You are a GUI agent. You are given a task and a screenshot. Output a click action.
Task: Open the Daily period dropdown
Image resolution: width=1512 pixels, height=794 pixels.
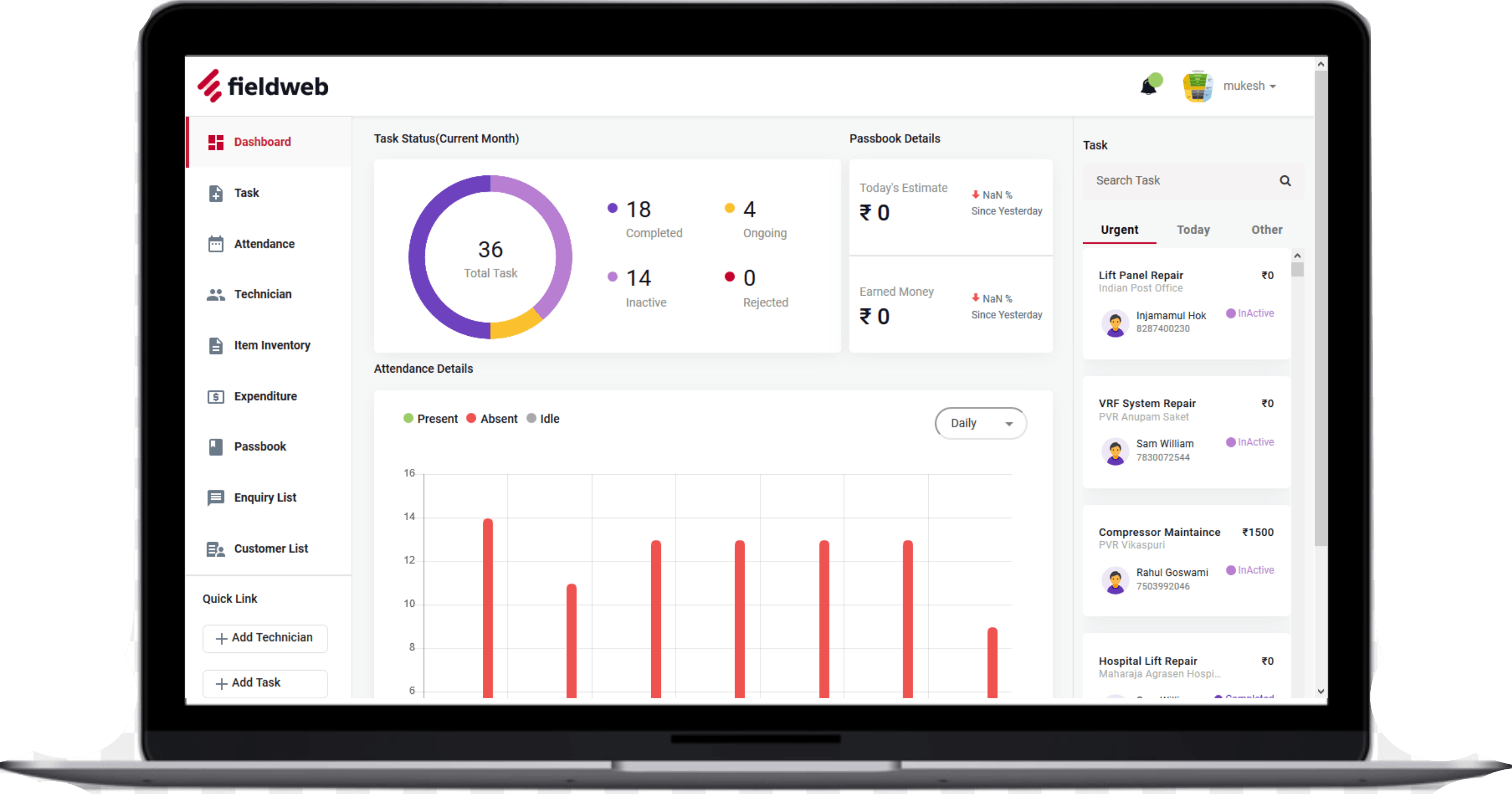coord(980,423)
